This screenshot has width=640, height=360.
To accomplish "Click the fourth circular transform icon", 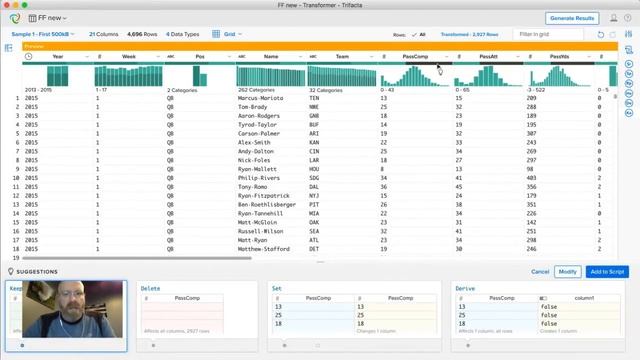I will tap(629, 93).
